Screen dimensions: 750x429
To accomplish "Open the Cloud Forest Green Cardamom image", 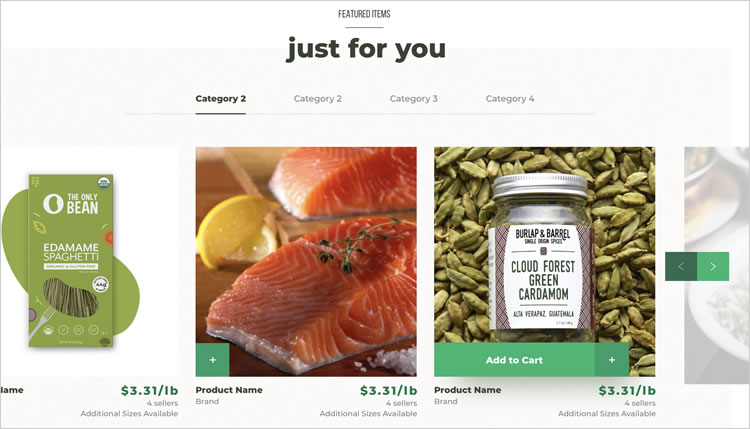I will [x=545, y=245].
